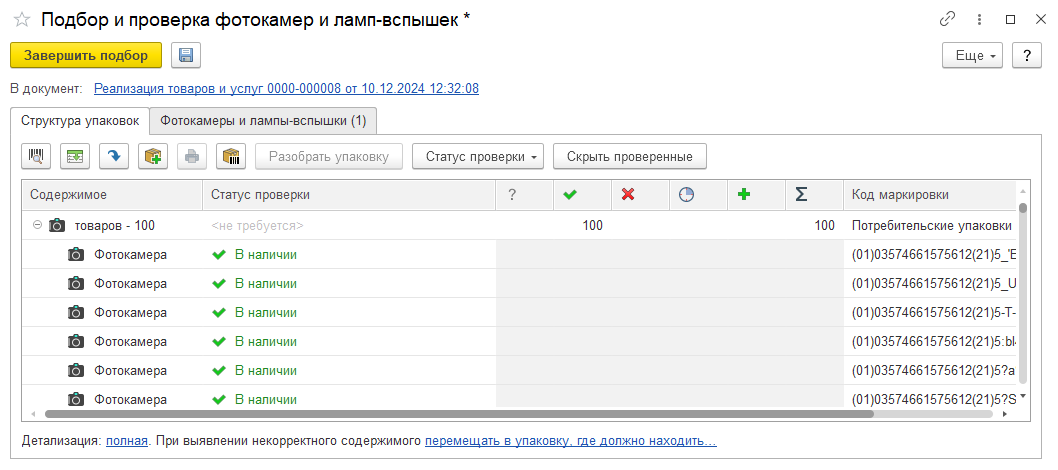Open the 'Реализация товаров и услуг' document link
The image size is (1058, 470).
[286, 88]
